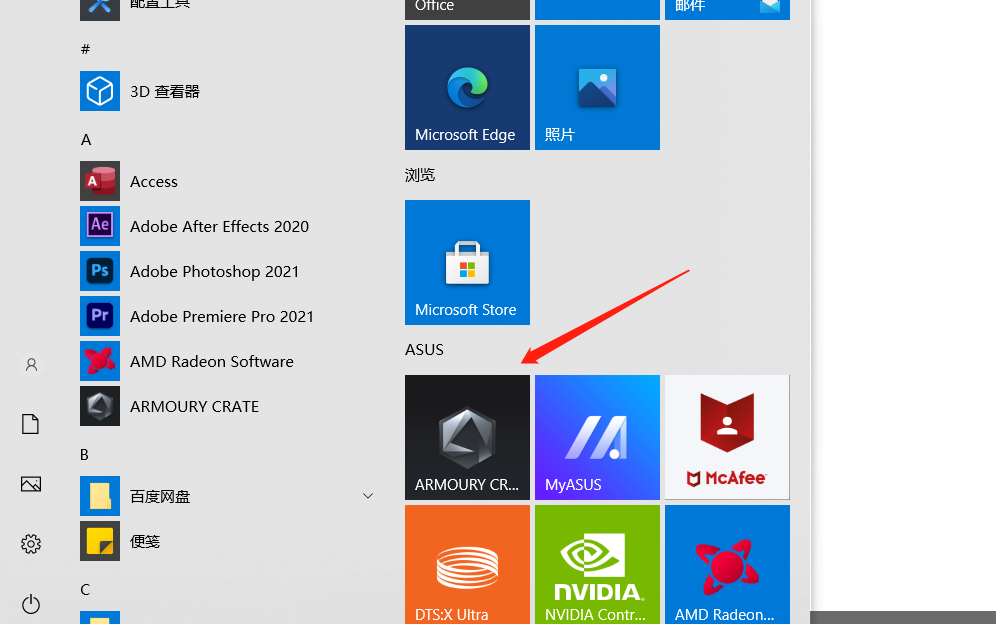The height and width of the screenshot is (624, 996).
Task: Click the ARMOURY CRATE tile in the ASUS group
Action: pos(468,437)
